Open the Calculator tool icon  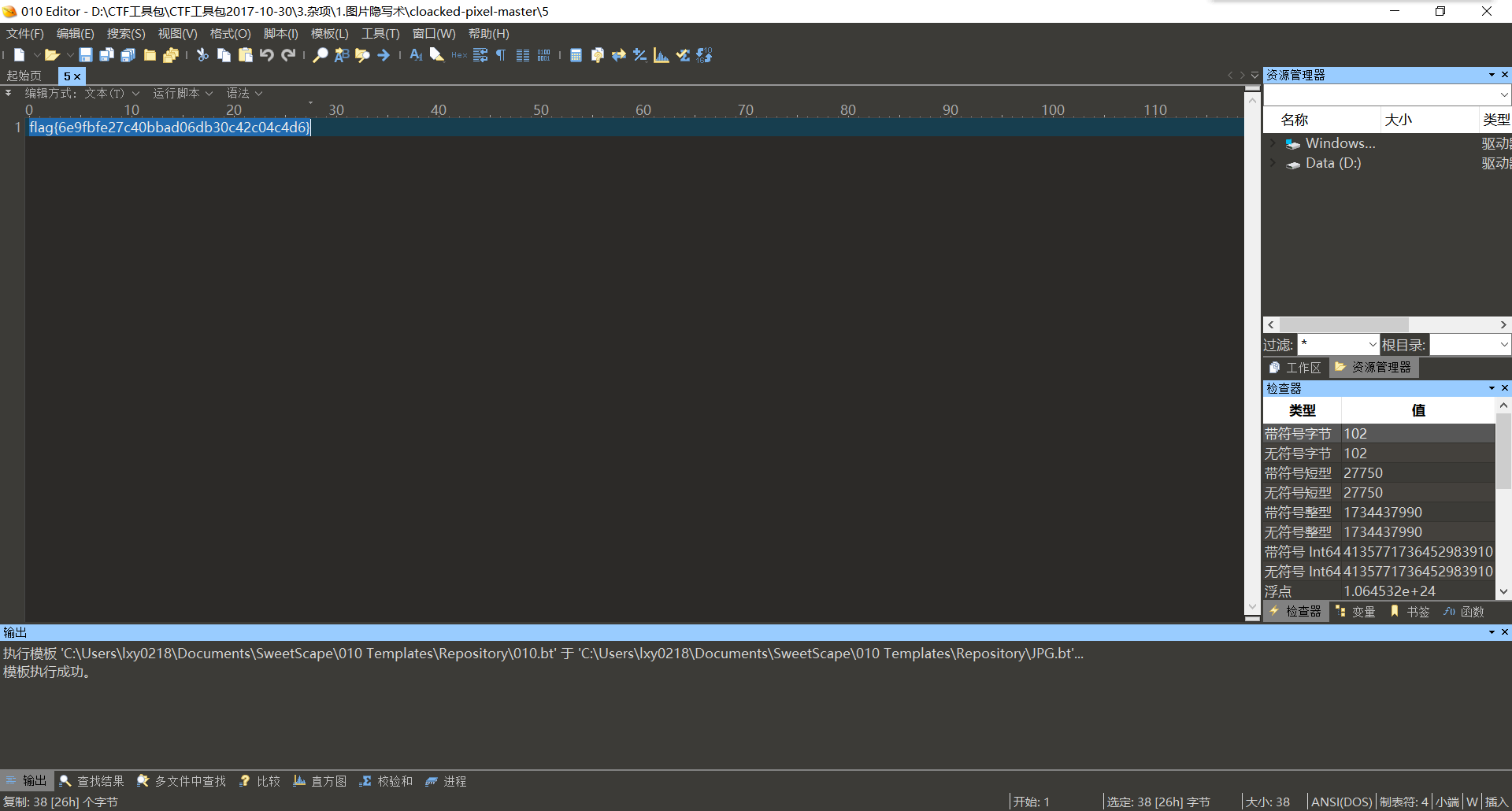tap(576, 55)
